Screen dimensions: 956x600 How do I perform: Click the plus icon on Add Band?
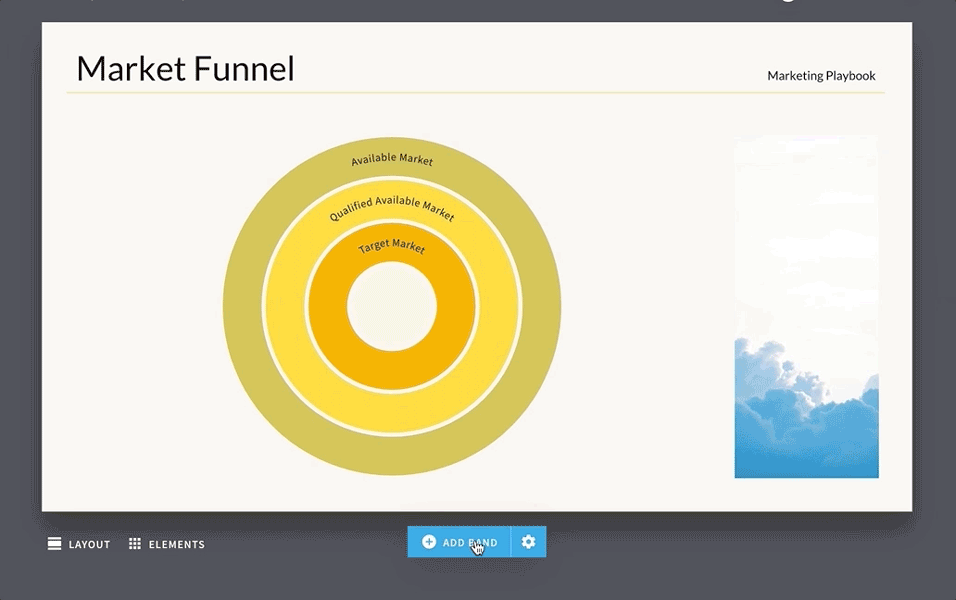(x=429, y=542)
